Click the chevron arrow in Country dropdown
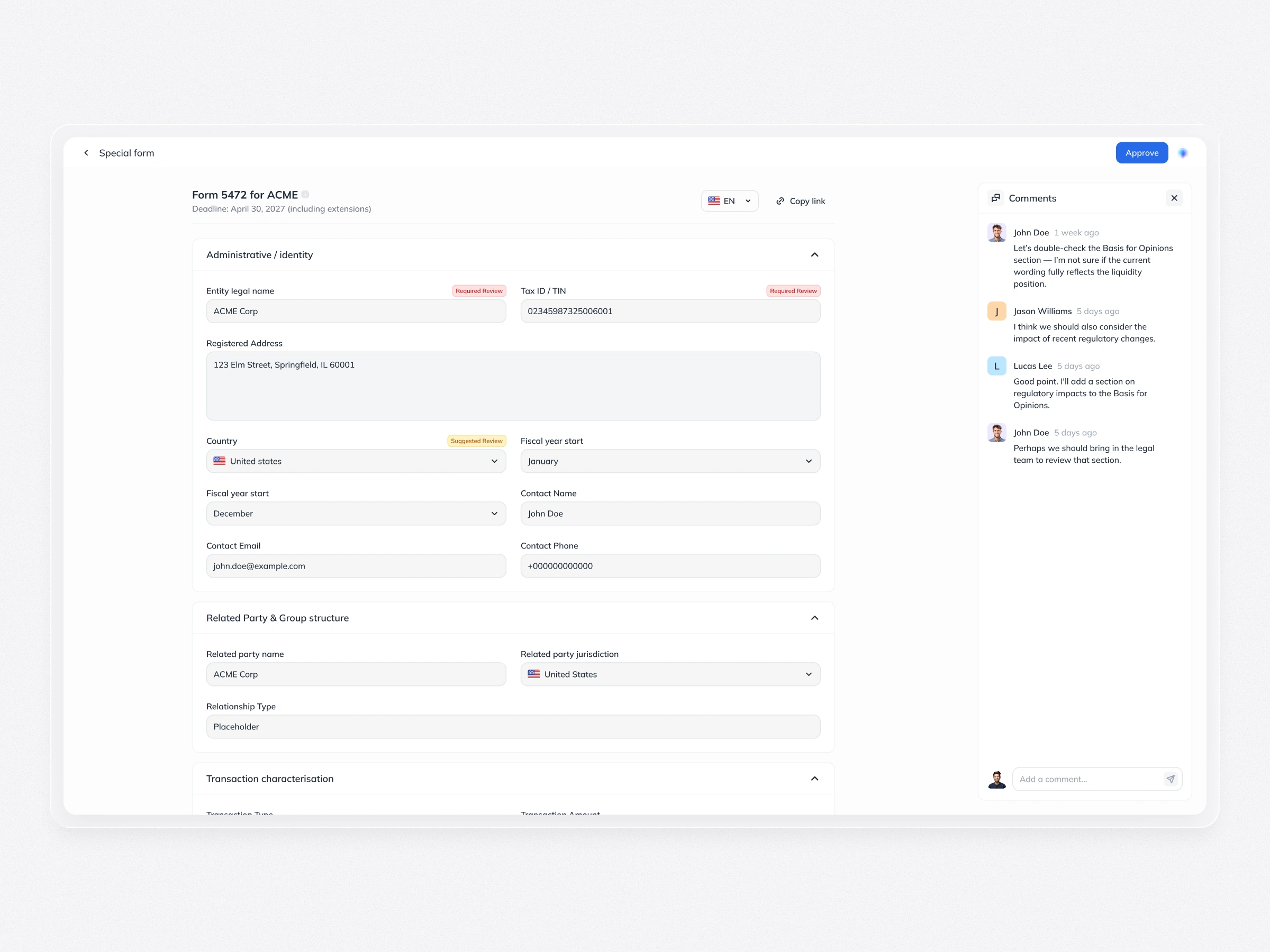This screenshot has height=952, width=1270. (x=494, y=461)
